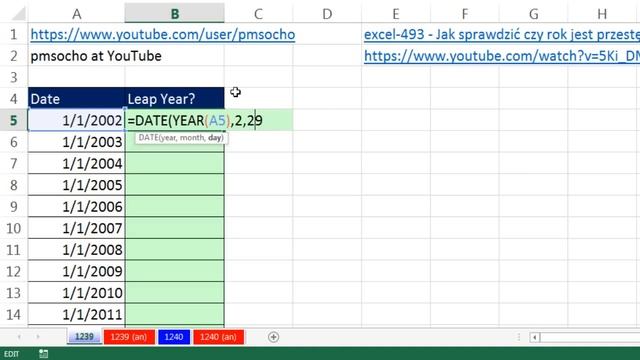This screenshot has height=360, width=640.
Task: Click the green cell B7 beside 1/1/2004
Action: (x=175, y=164)
